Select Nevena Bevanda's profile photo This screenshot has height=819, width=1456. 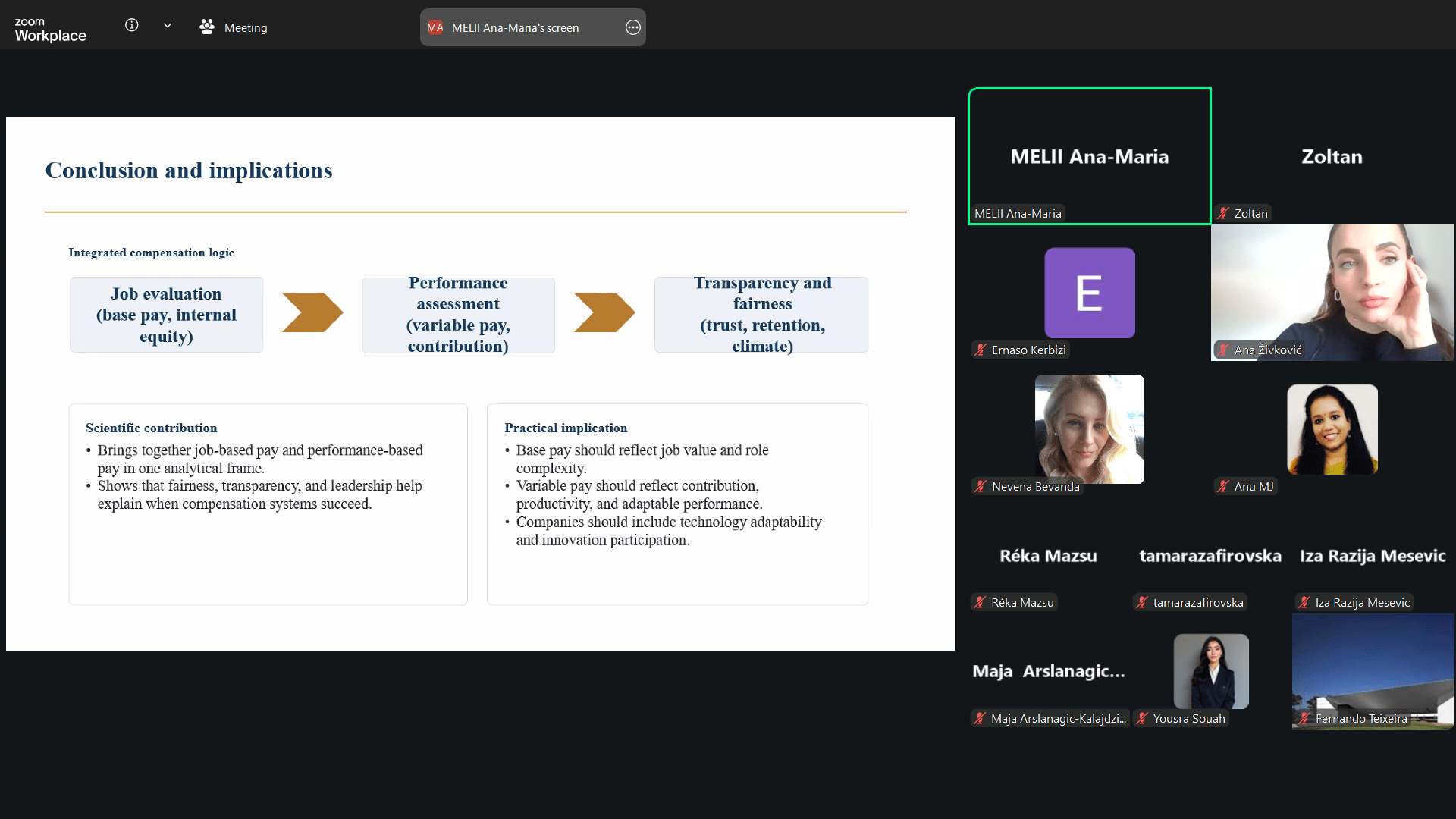[1090, 429]
